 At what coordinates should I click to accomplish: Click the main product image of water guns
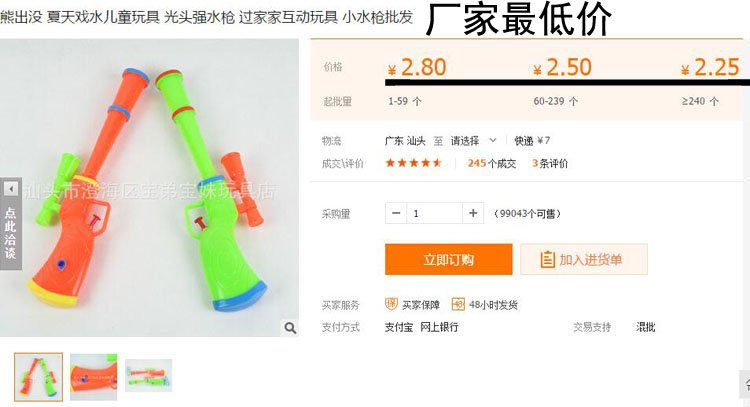pos(149,187)
